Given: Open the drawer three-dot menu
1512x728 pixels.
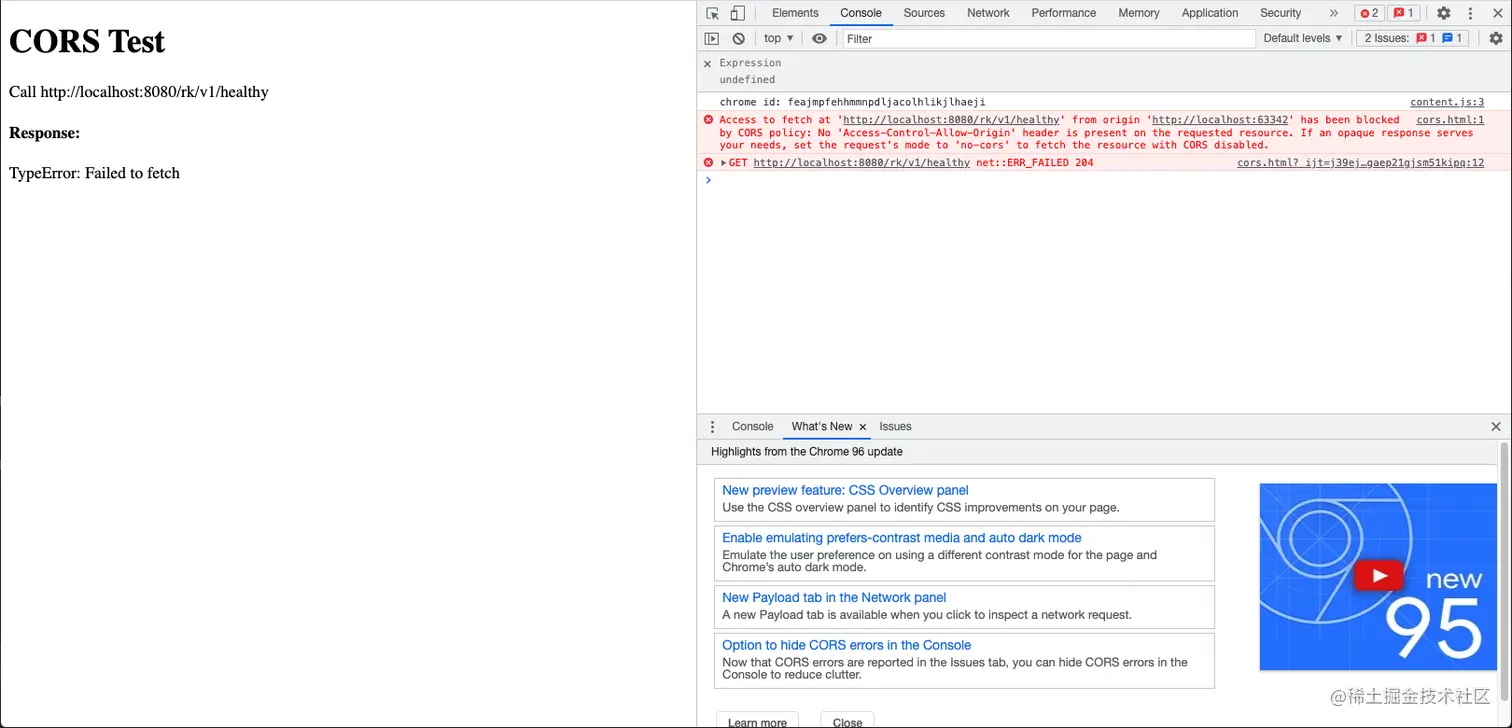Looking at the screenshot, I should pos(712,426).
